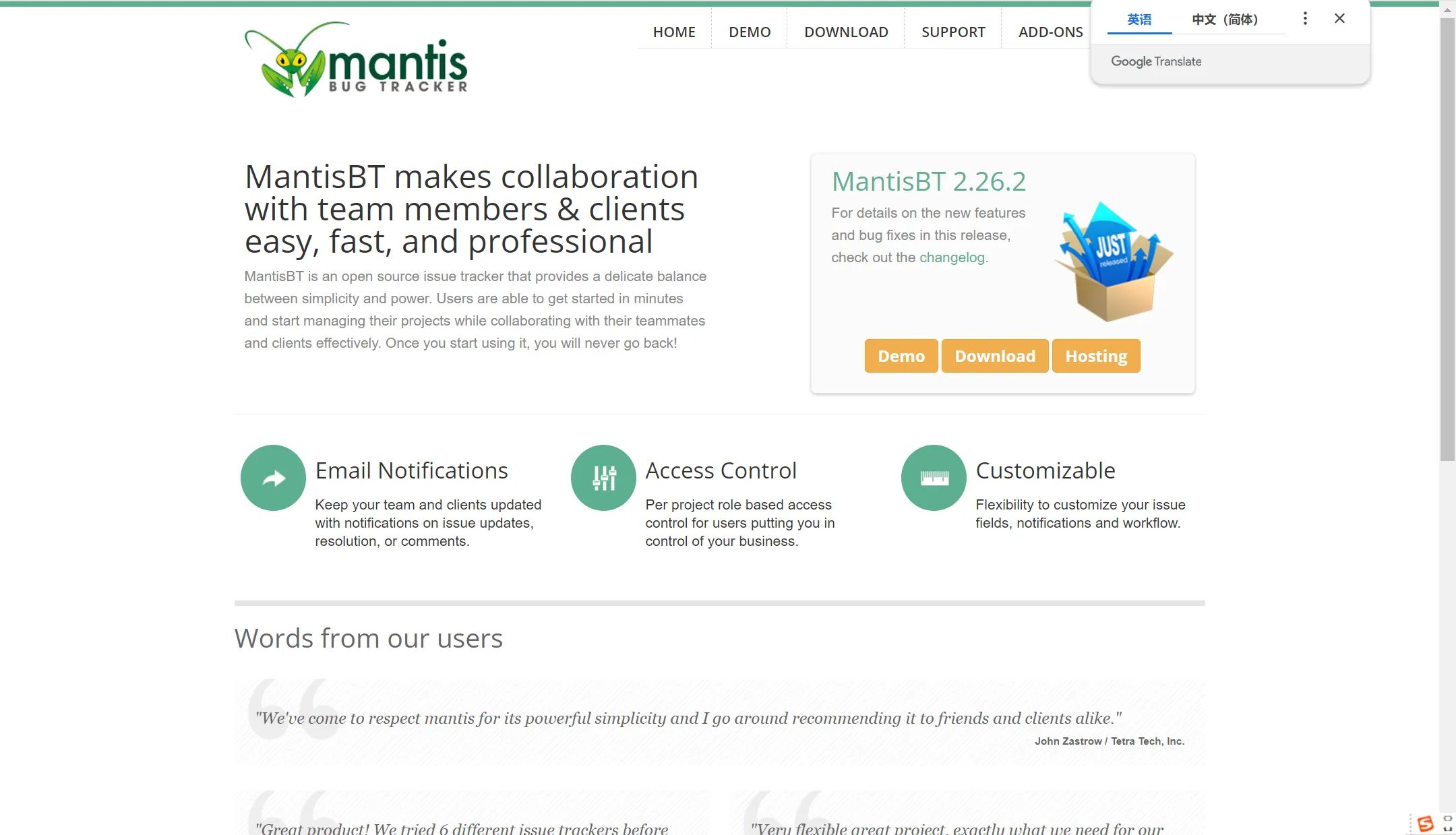Close the Google Translate popup

click(x=1339, y=19)
